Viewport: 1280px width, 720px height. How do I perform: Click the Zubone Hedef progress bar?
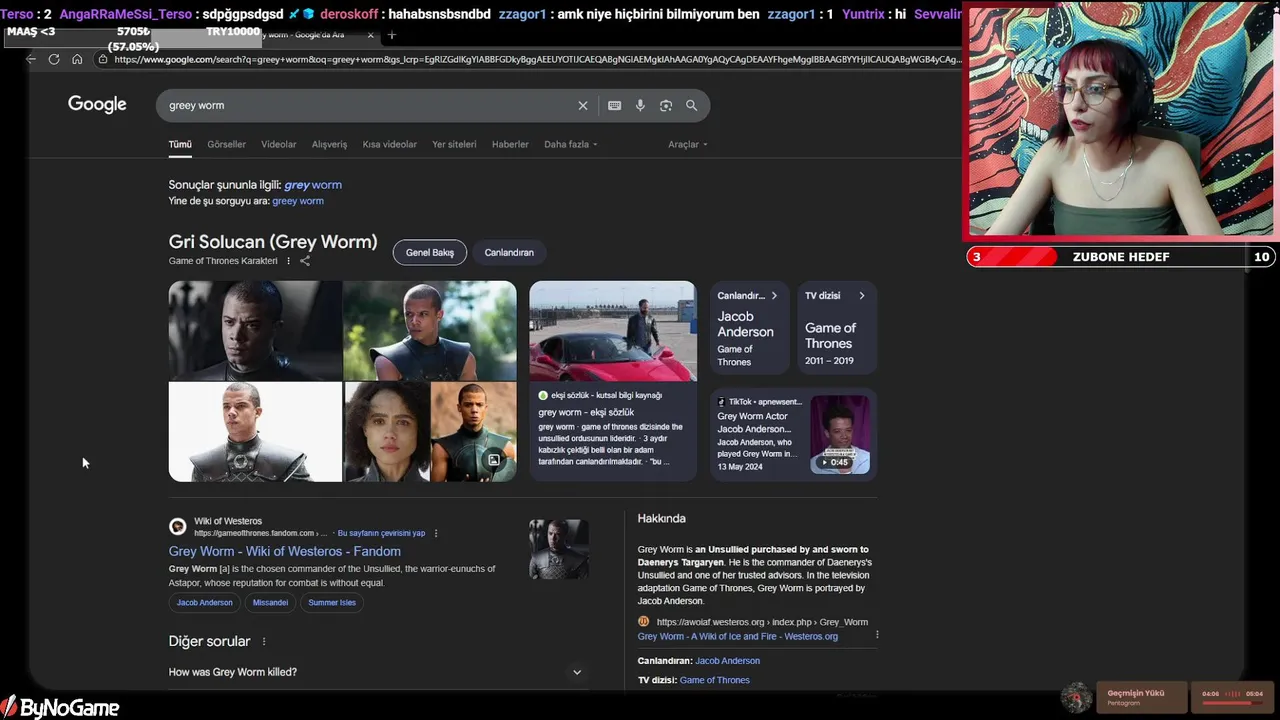click(x=1120, y=257)
